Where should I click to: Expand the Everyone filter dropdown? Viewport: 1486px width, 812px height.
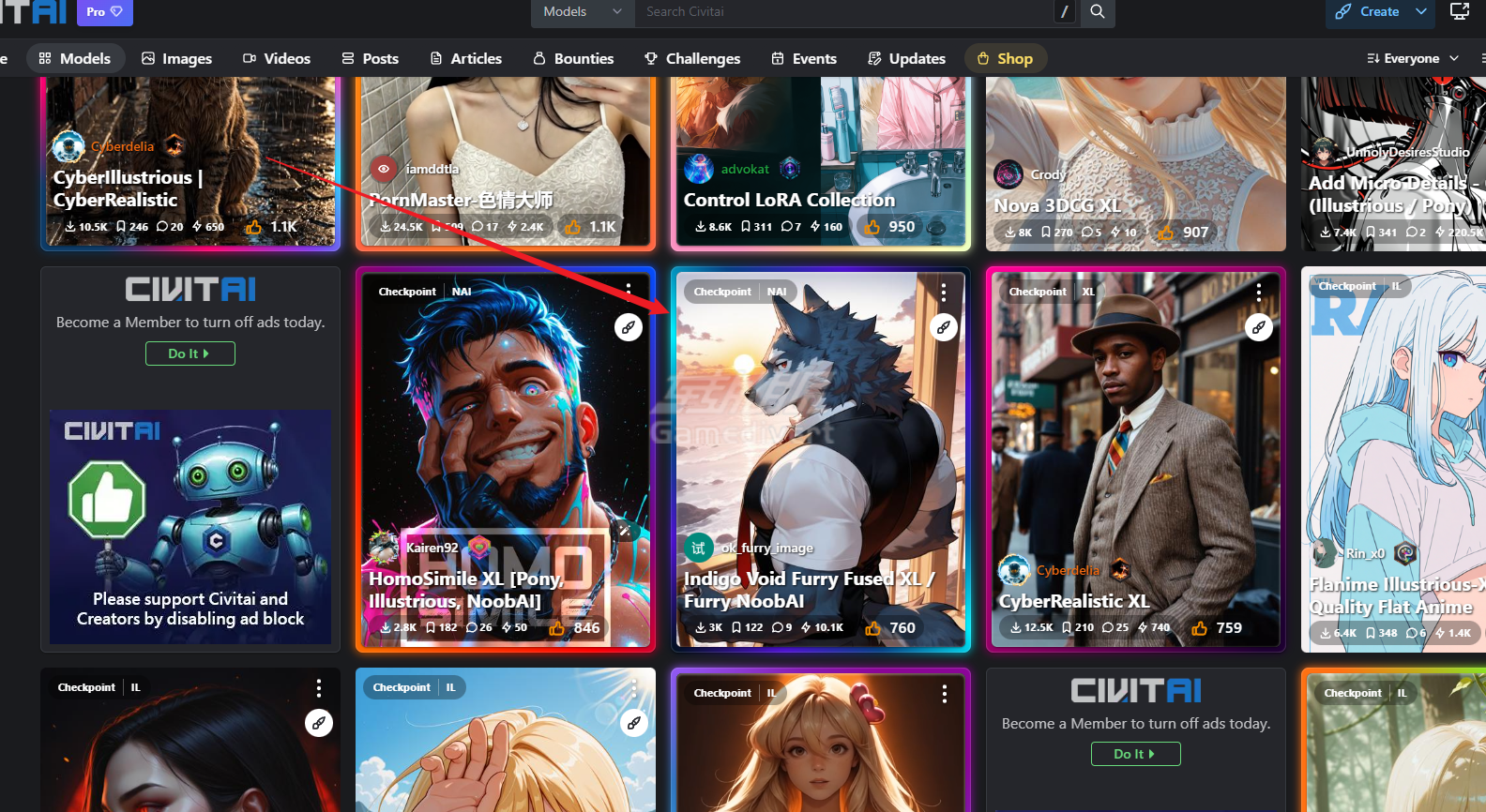coord(1413,58)
